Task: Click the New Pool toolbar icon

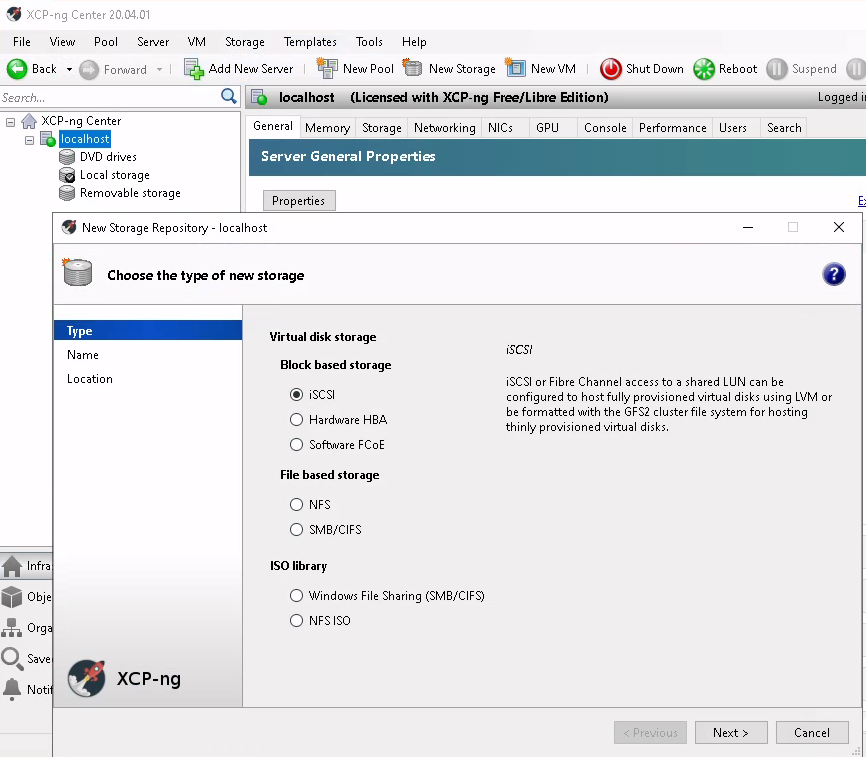Action: coord(327,68)
